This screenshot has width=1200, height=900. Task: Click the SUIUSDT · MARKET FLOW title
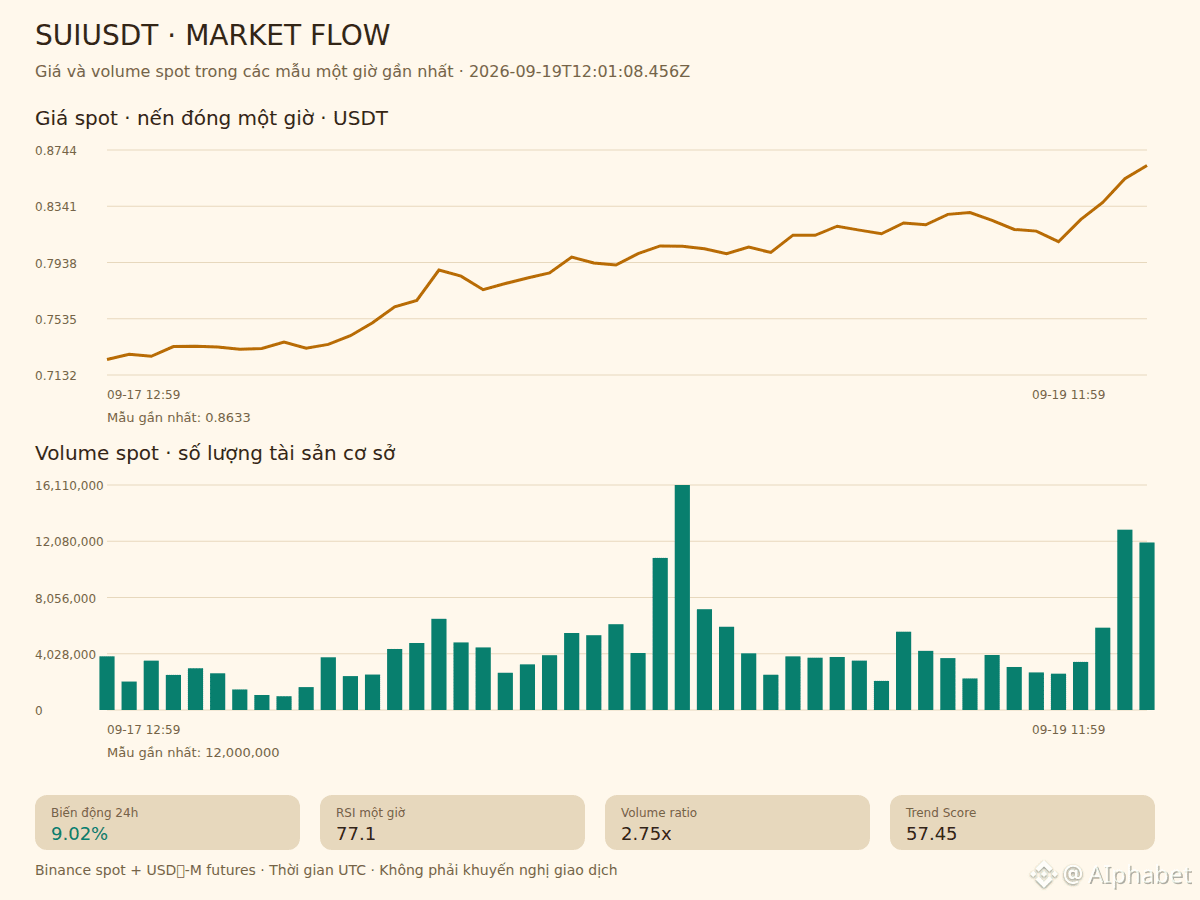click(212, 36)
